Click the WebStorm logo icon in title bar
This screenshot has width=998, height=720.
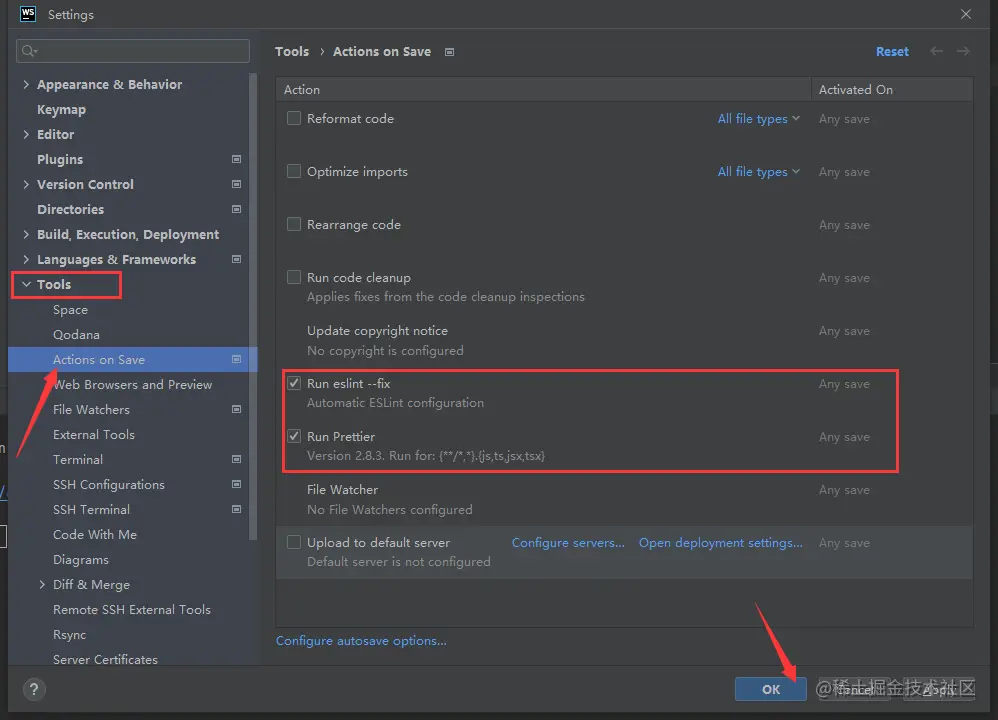coord(28,14)
